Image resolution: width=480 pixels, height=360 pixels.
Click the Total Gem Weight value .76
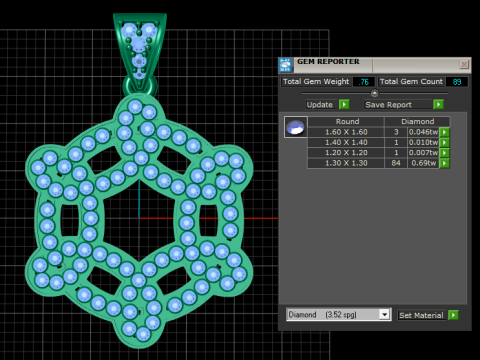363,82
